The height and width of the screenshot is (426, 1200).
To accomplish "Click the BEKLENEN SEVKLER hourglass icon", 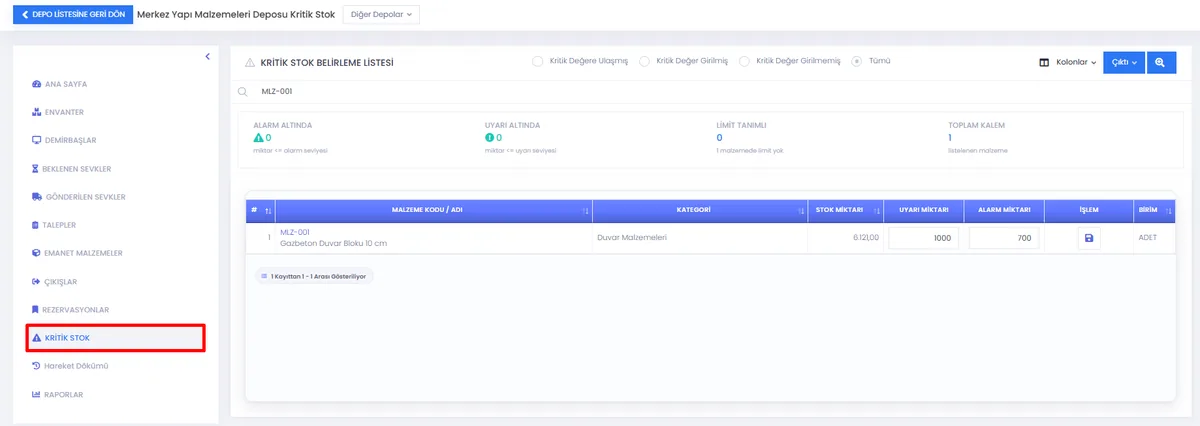I will [37, 169].
